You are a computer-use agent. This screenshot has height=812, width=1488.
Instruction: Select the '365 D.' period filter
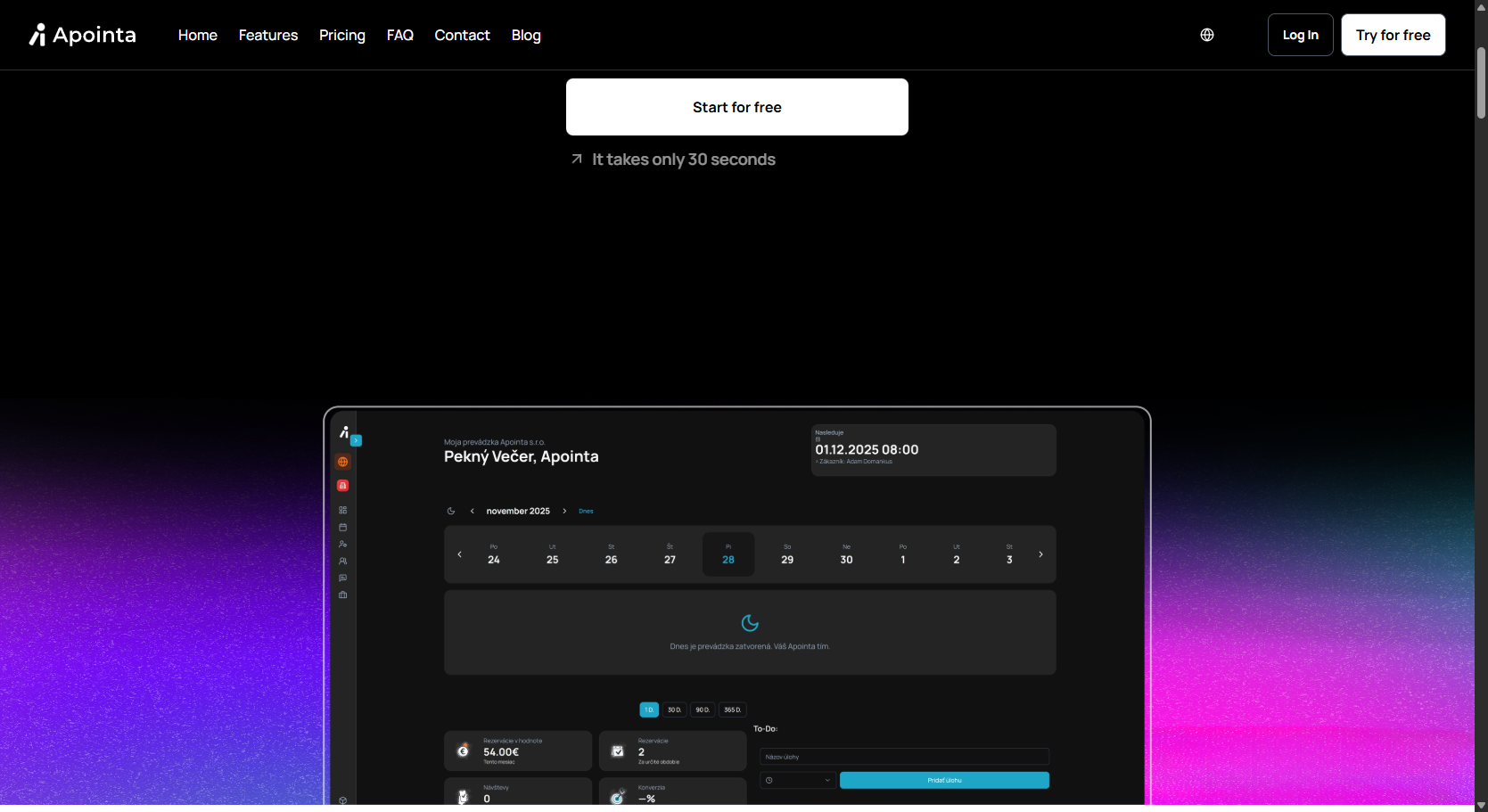732,709
